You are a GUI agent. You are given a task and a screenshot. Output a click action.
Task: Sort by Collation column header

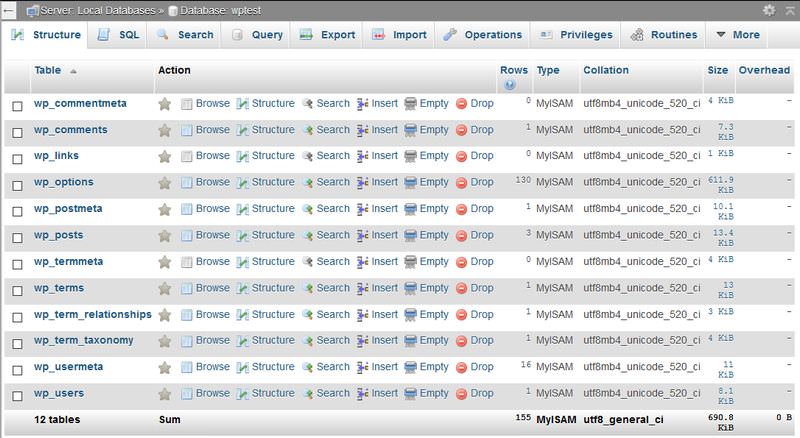[x=606, y=70]
